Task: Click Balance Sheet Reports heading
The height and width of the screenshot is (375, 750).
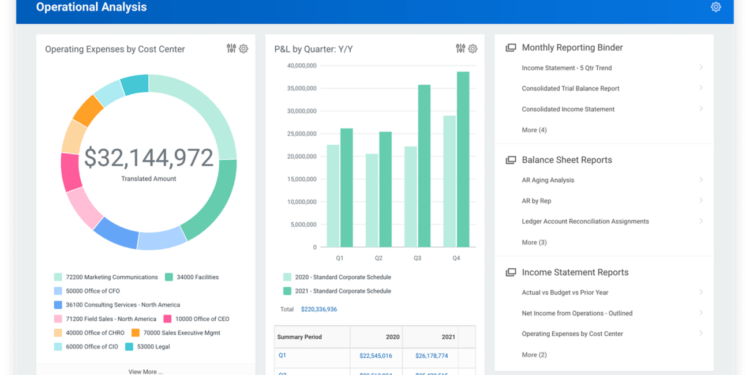Action: coord(567,160)
